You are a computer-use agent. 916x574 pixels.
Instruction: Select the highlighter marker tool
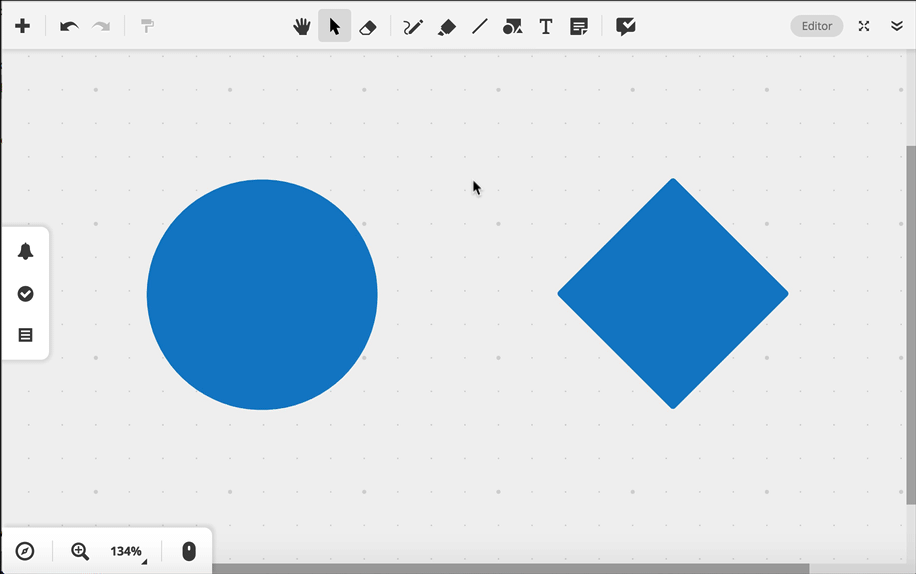pyautogui.click(x=447, y=27)
